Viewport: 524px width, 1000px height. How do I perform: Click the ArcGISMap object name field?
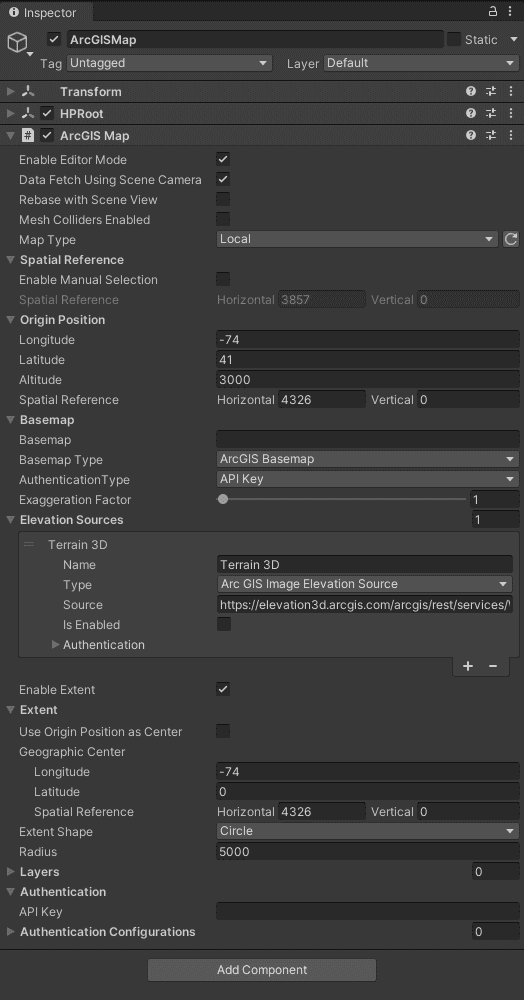(x=255, y=40)
